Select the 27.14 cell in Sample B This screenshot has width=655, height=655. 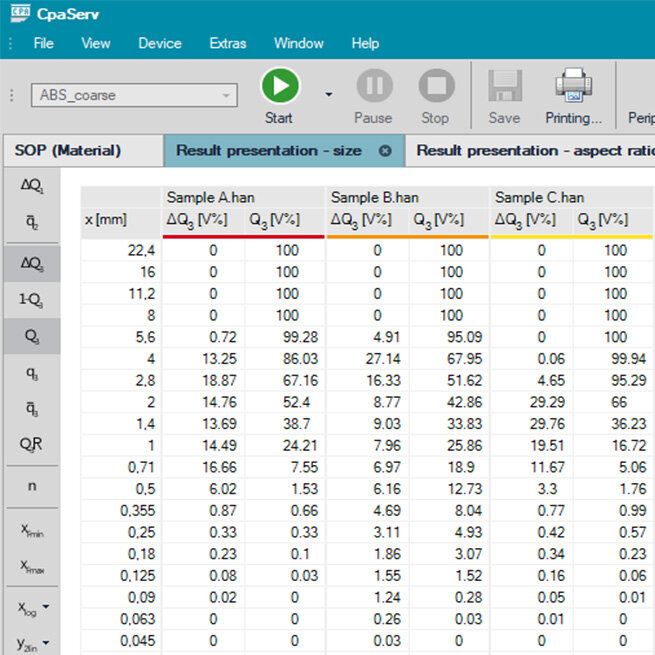point(367,359)
